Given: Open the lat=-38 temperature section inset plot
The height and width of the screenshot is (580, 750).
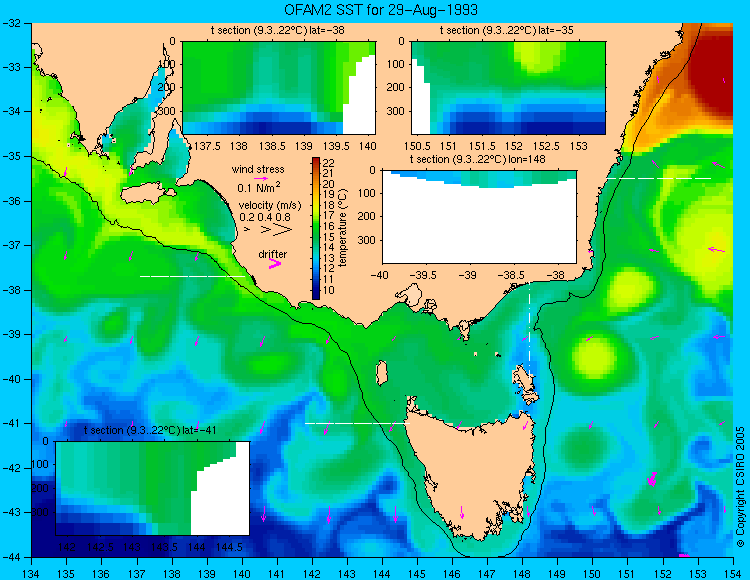Looking at the screenshot, I should [279, 88].
